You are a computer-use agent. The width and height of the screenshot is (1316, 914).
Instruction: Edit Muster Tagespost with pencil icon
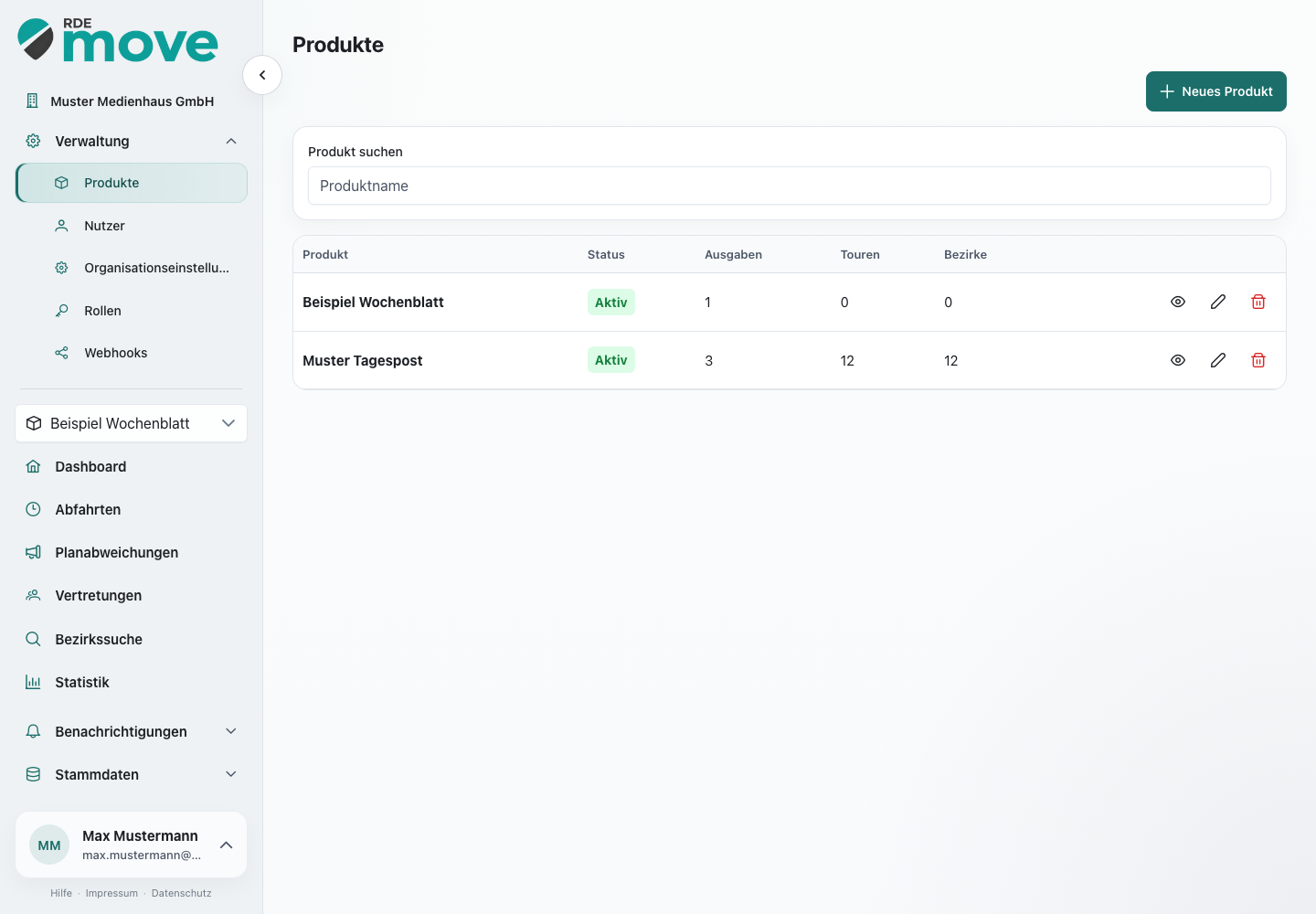coord(1218,360)
